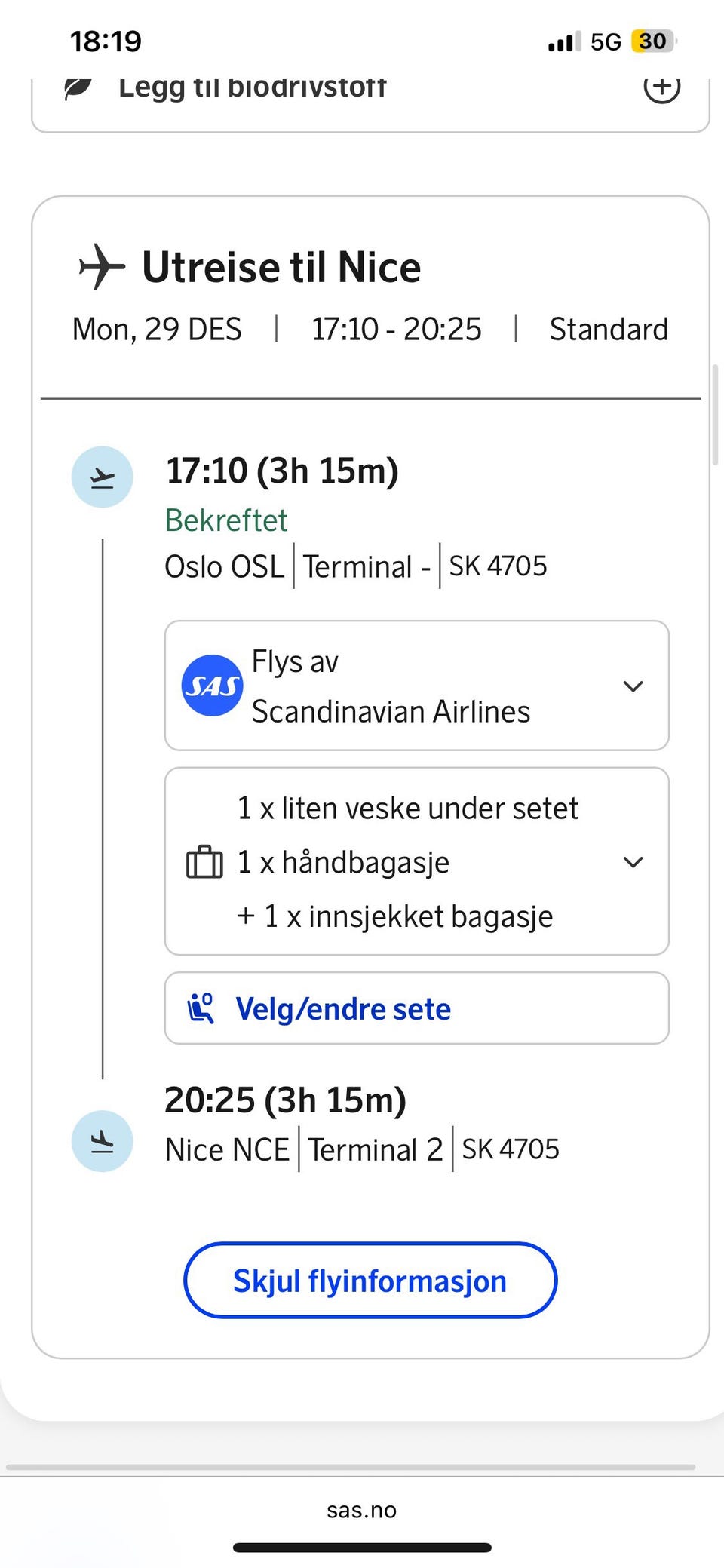
Task: Expand baggage details chevron
Action: pos(633,862)
